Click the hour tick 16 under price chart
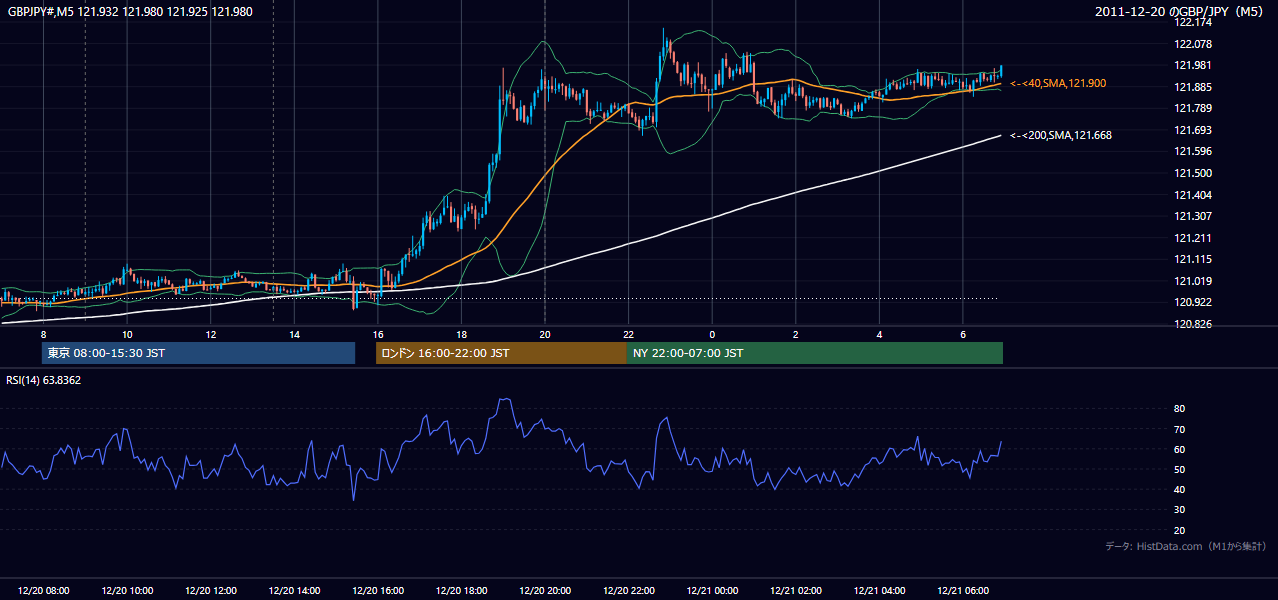 coord(378,334)
